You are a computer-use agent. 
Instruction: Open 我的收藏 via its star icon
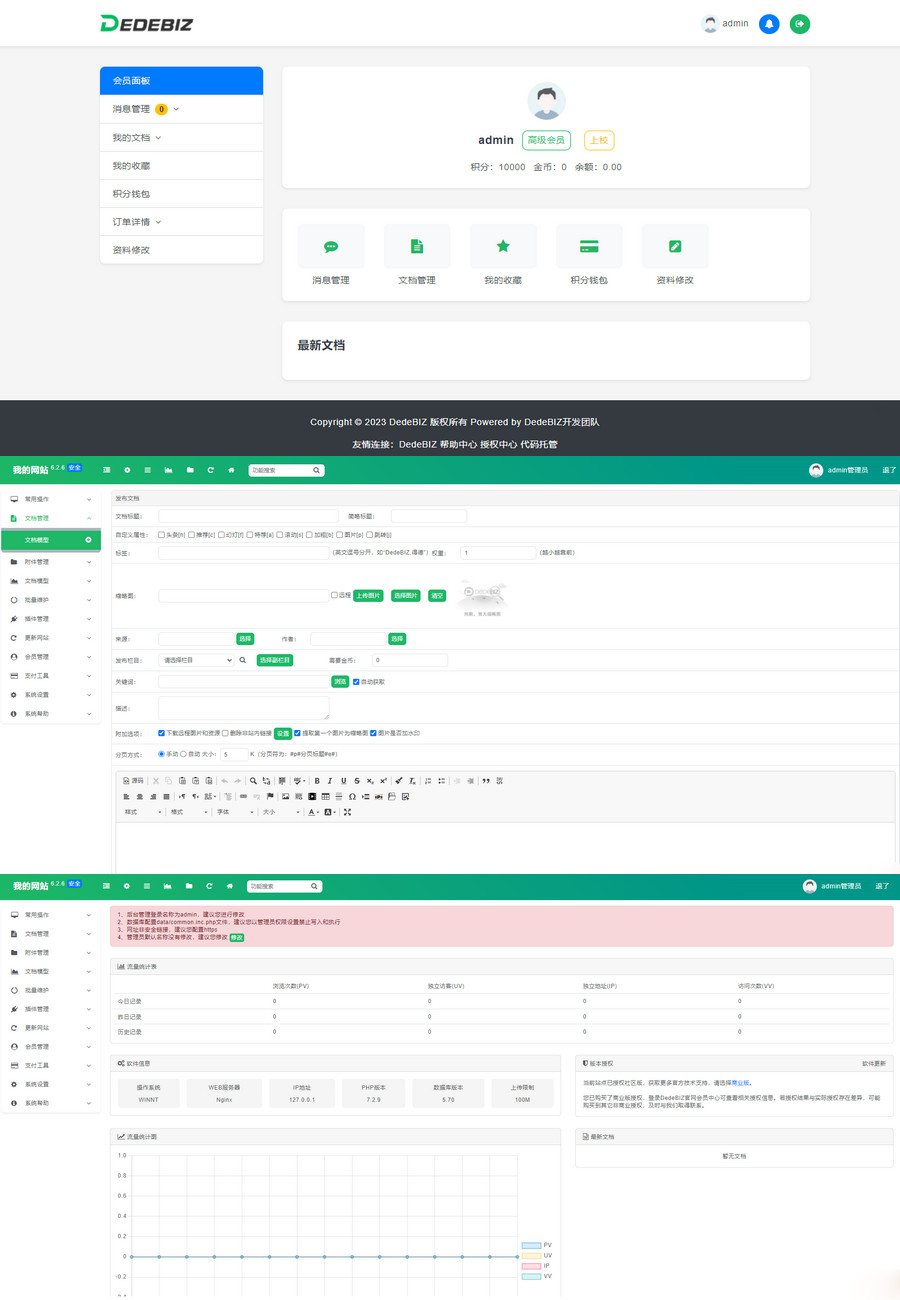pos(503,245)
